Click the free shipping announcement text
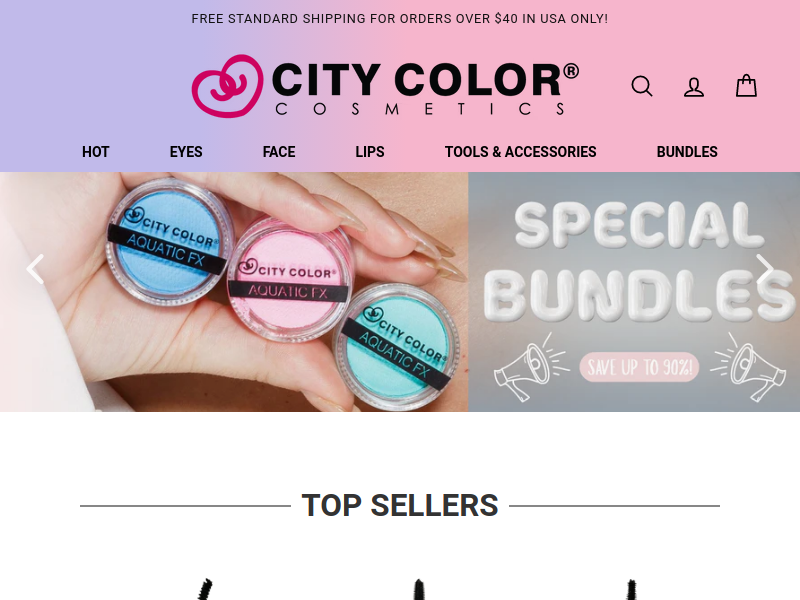800x600 pixels. pos(399,19)
